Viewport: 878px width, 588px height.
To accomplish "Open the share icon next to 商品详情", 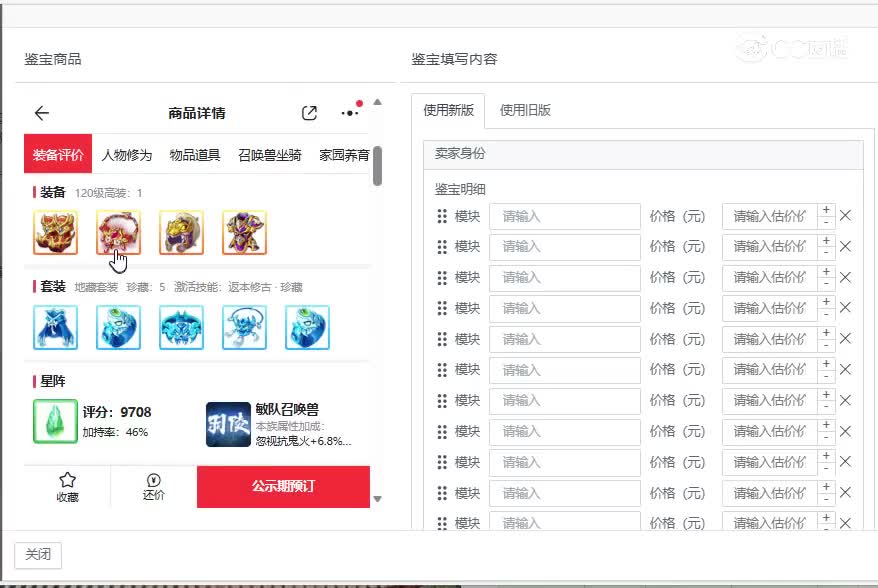I will click(x=309, y=113).
